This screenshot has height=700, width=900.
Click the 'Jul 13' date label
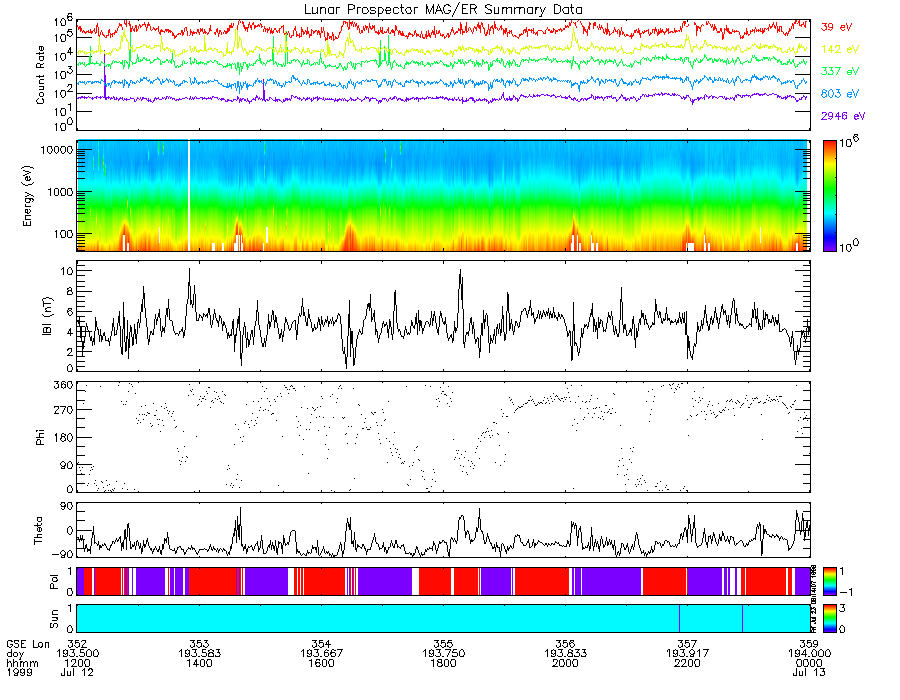click(x=809, y=672)
